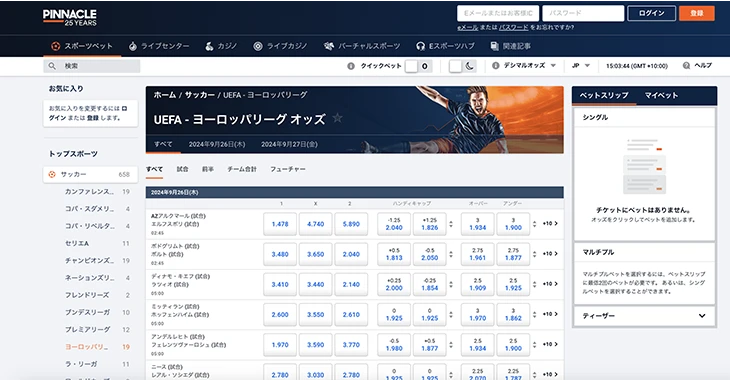Viewport: 730px width, 380px height.
Task: Switch to the 試合 market tab
Action: [x=182, y=169]
